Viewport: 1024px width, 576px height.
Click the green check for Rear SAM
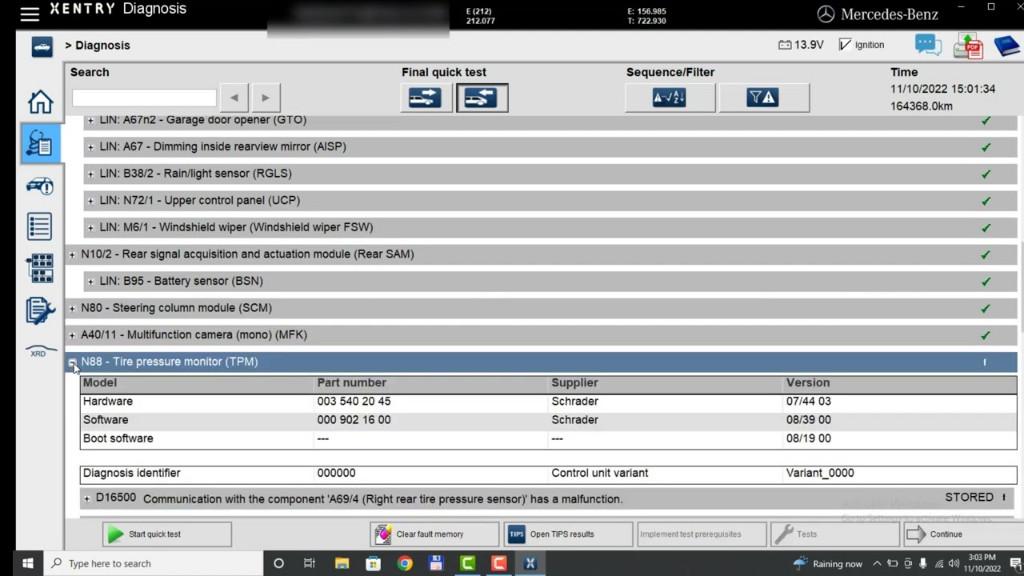click(985, 255)
